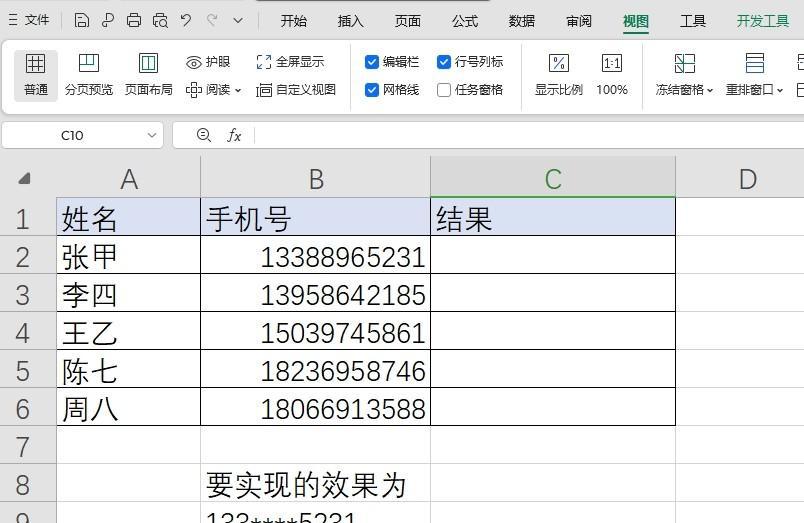Open the 重排窗口 dropdown

pos(754,75)
